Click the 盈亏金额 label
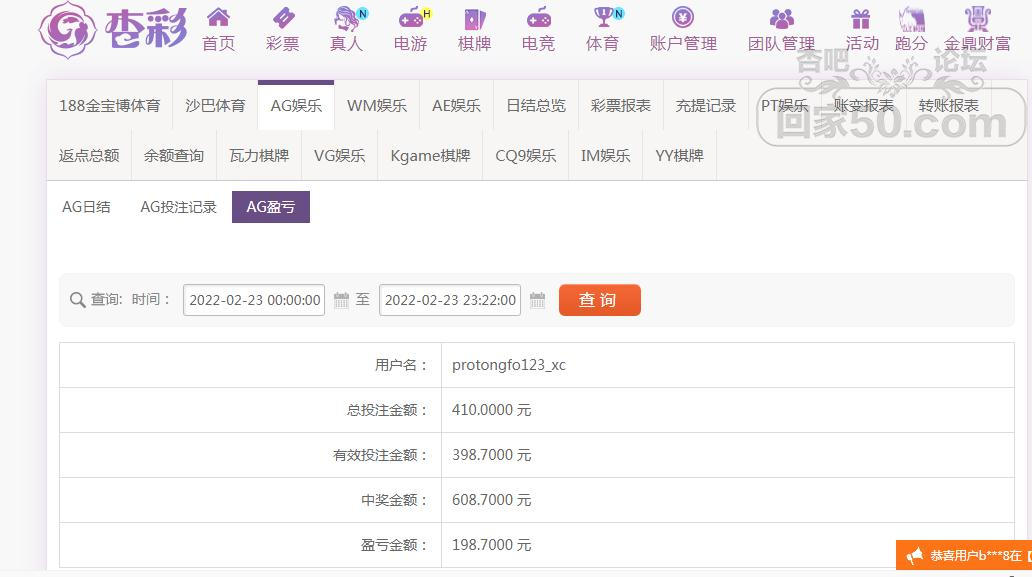Screen dimensions: 1032x577 tap(395, 545)
